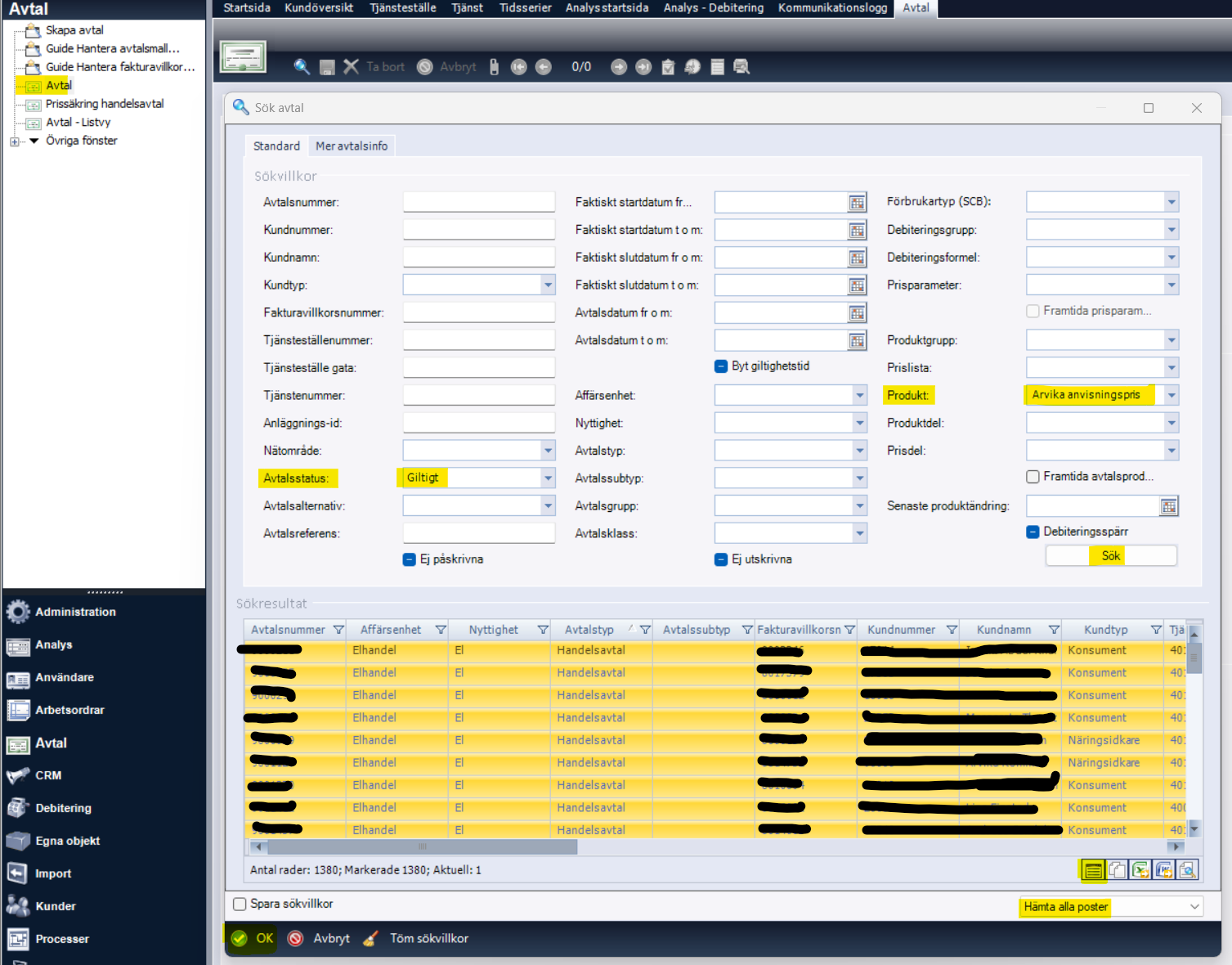This screenshot has width=1232, height=965.
Task: Click the highlighted list view icon below results
Action: click(1093, 870)
